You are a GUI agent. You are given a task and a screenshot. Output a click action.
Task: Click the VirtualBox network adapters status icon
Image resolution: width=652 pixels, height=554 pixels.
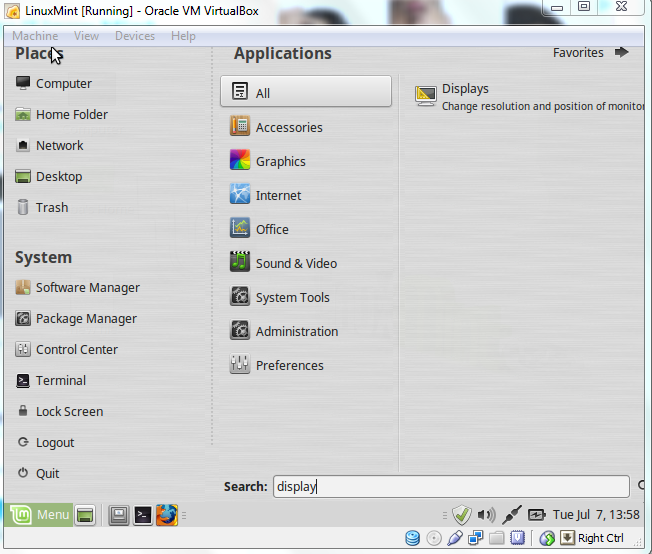coord(476,538)
